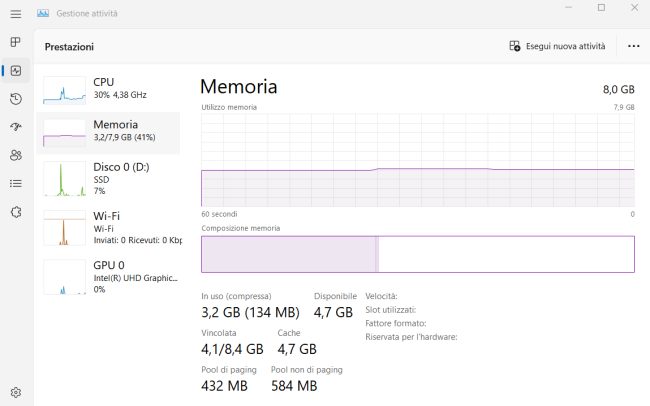Open App history from sidebar clock icon
The width and height of the screenshot is (650, 406).
coord(16,99)
